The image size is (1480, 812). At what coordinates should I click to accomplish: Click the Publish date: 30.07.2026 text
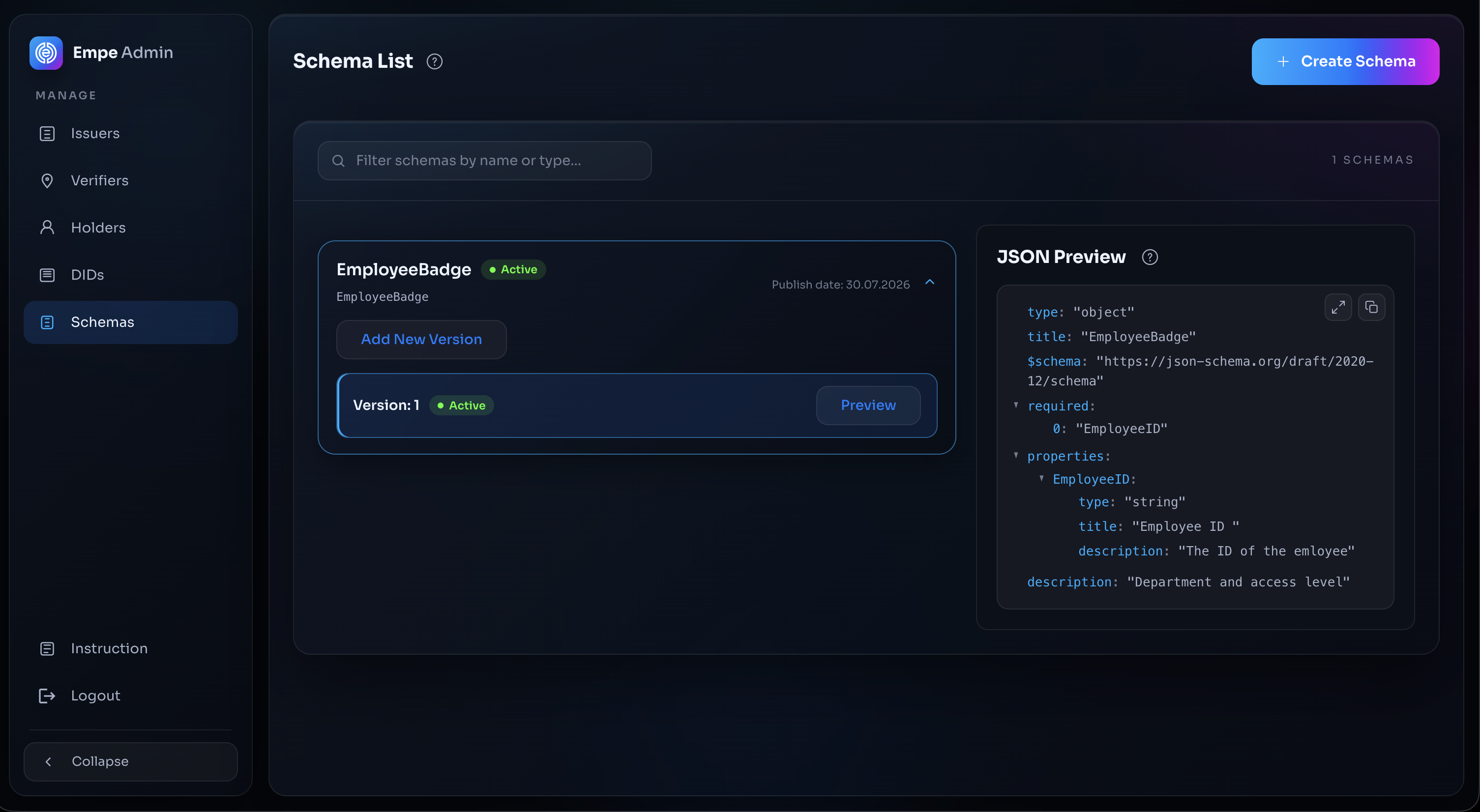pyautogui.click(x=840, y=285)
